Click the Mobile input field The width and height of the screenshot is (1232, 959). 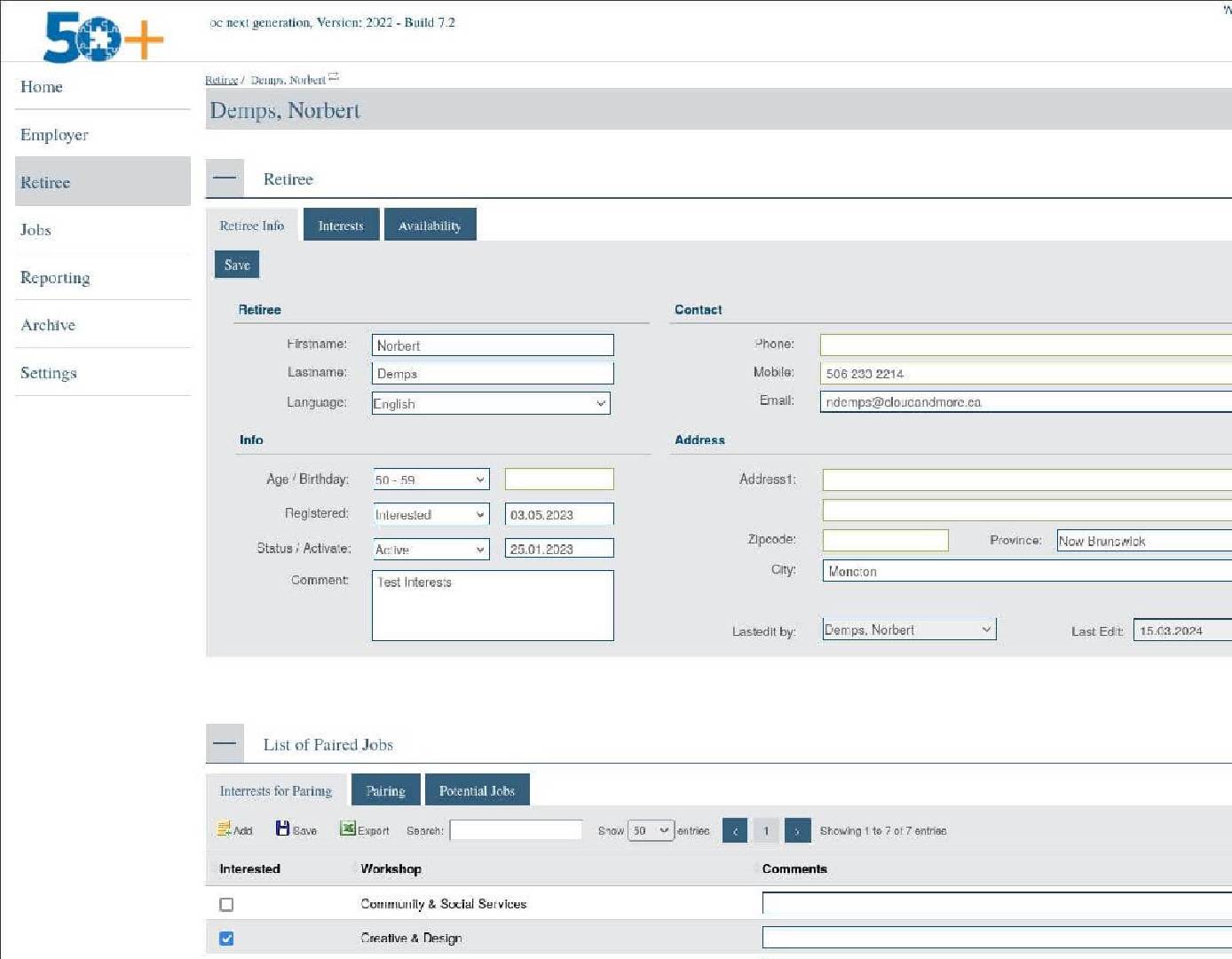coord(1026,373)
